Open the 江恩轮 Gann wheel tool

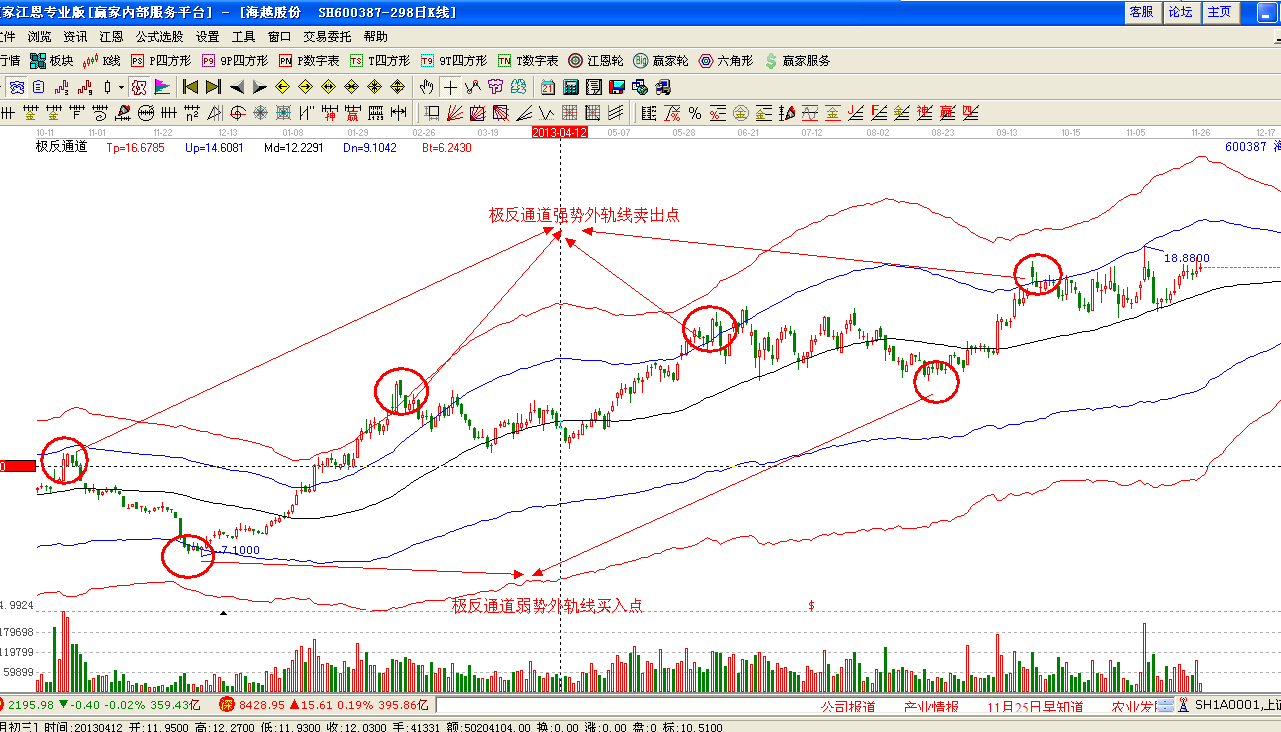coord(598,61)
